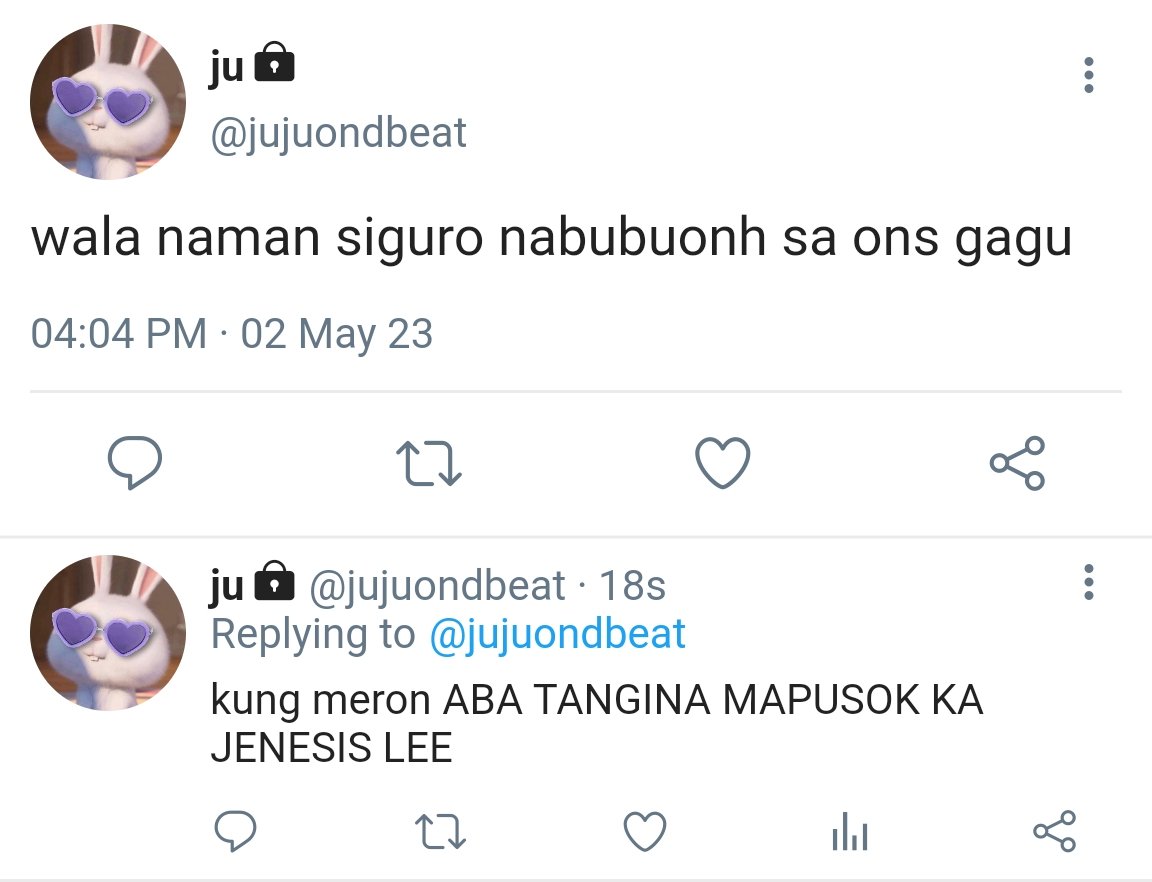Open the 18s timestamp on reply
The width and height of the screenshot is (1152, 882).
point(633,586)
